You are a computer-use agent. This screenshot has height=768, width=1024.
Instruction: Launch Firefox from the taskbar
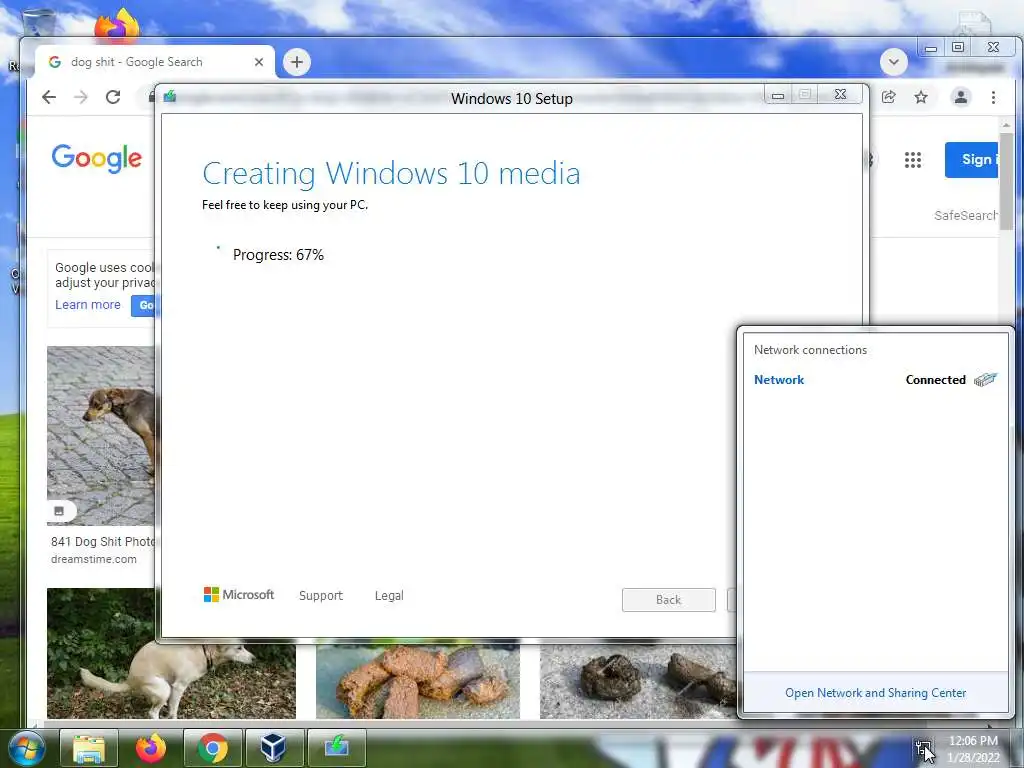click(x=151, y=748)
